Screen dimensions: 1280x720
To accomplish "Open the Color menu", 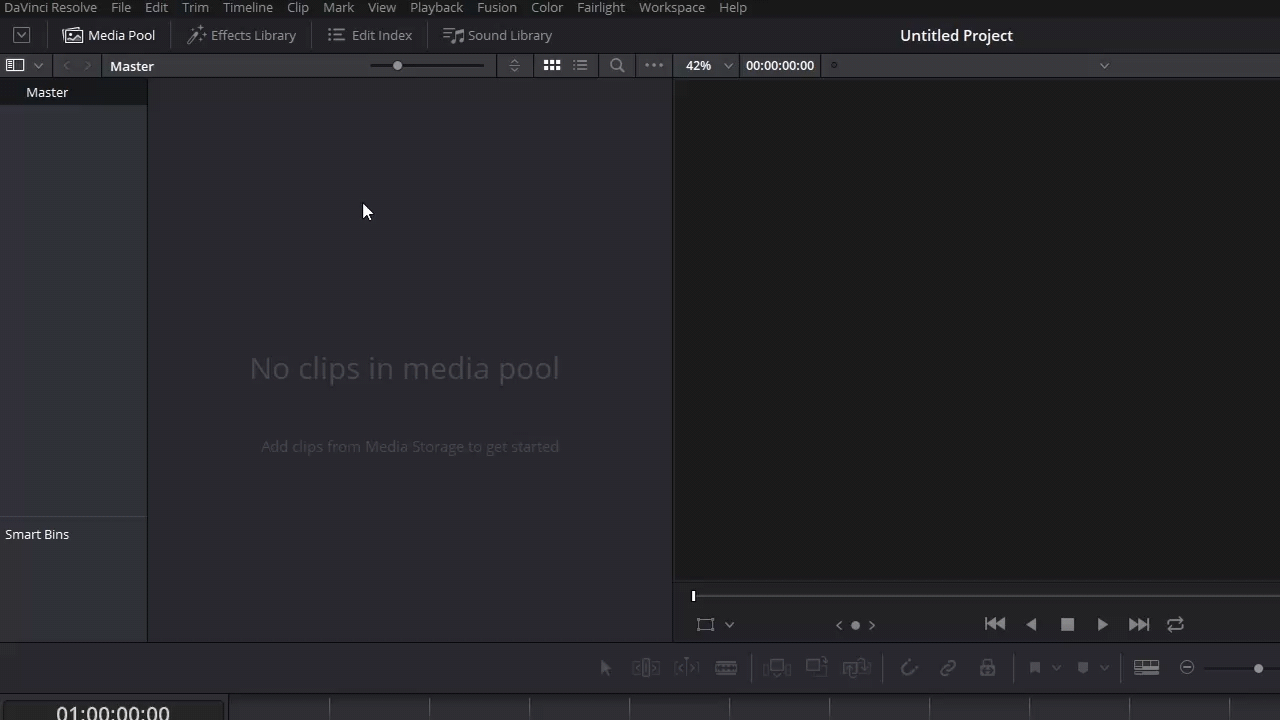I will coord(547,7).
